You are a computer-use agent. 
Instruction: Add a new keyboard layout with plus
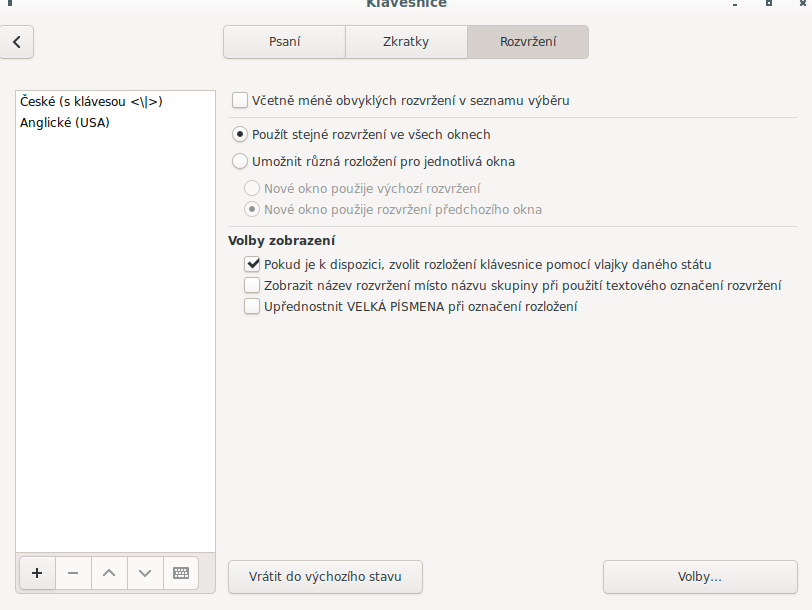[x=37, y=573]
